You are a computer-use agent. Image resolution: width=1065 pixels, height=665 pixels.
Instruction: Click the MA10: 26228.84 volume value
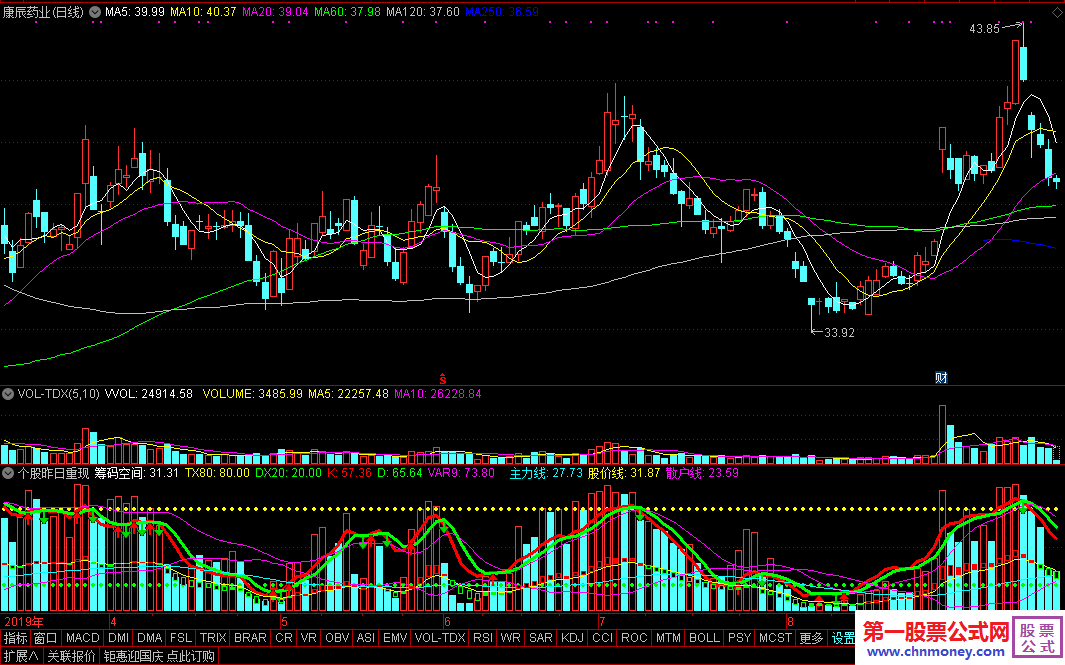click(438, 394)
